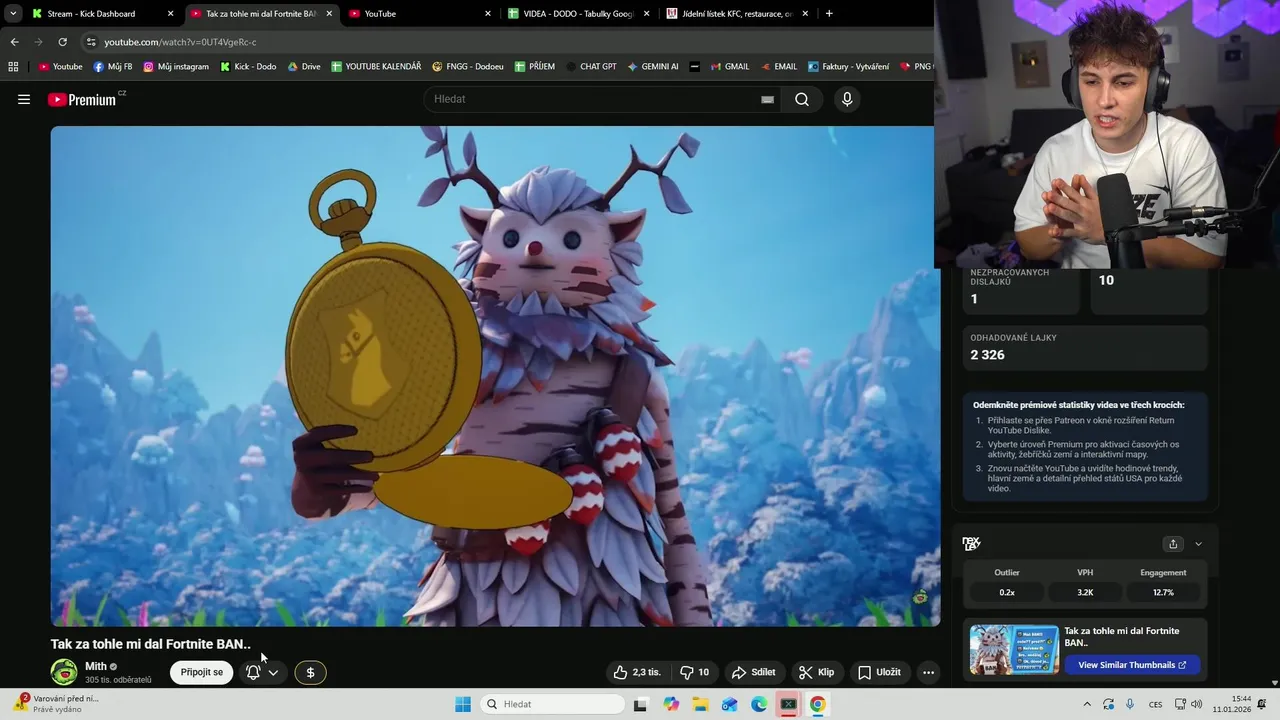The height and width of the screenshot is (720, 1280).
Task: Open the Windows Start button
Action: coord(463,704)
